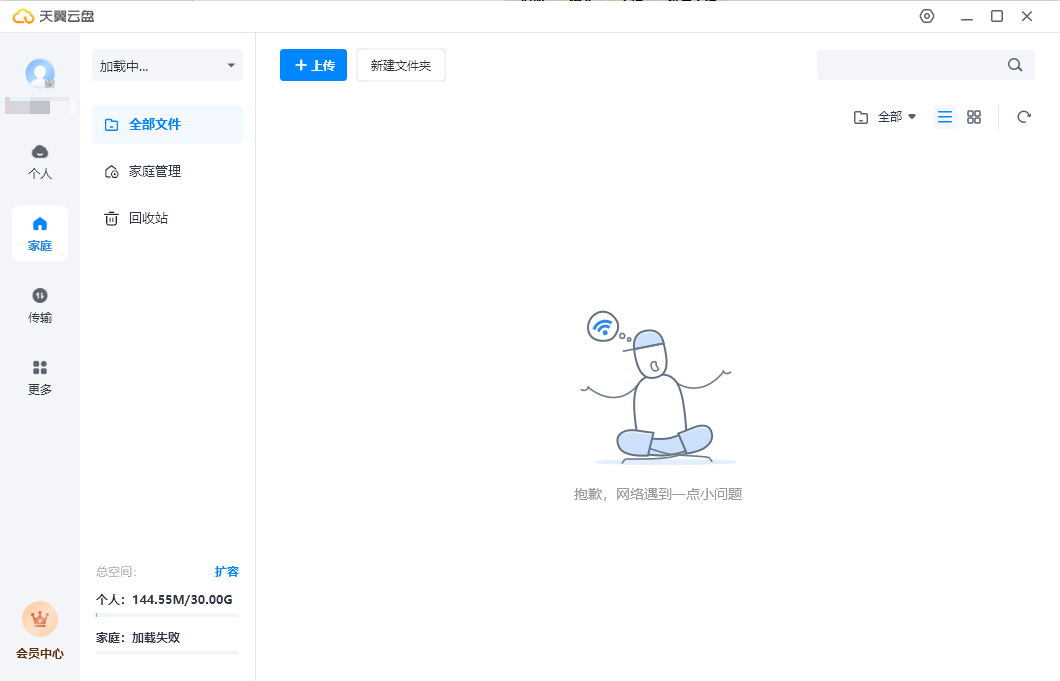The width and height of the screenshot is (1060, 681).
Task: Click the 新建文件夹 new folder button
Action: click(401, 65)
